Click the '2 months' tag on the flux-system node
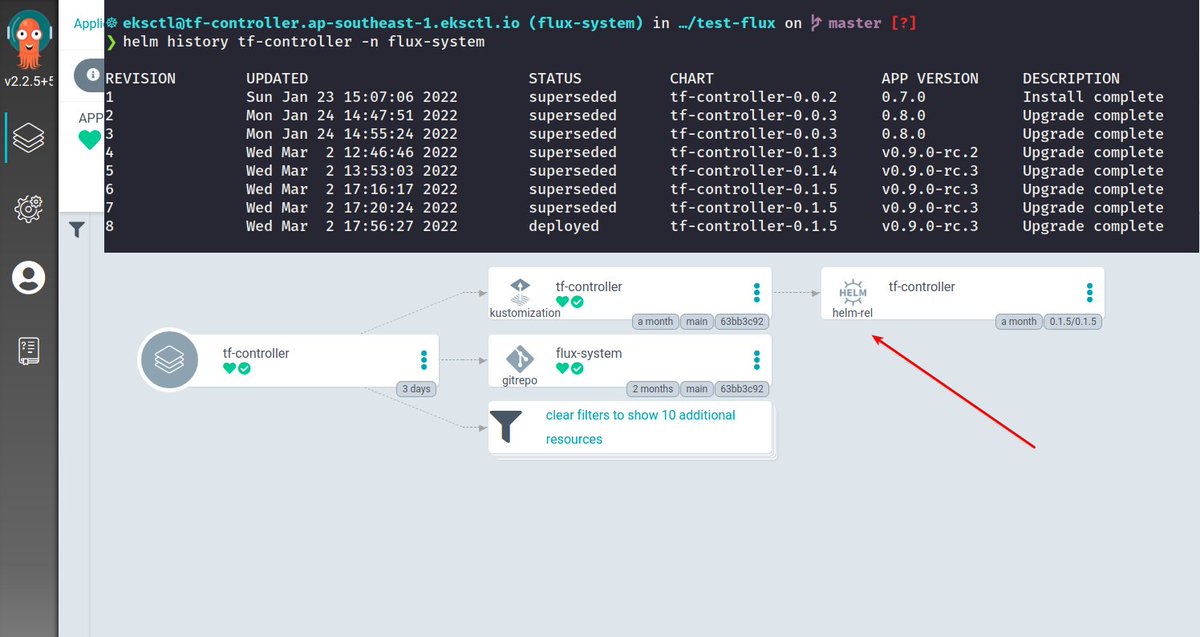This screenshot has height=637, width=1200. coord(652,389)
